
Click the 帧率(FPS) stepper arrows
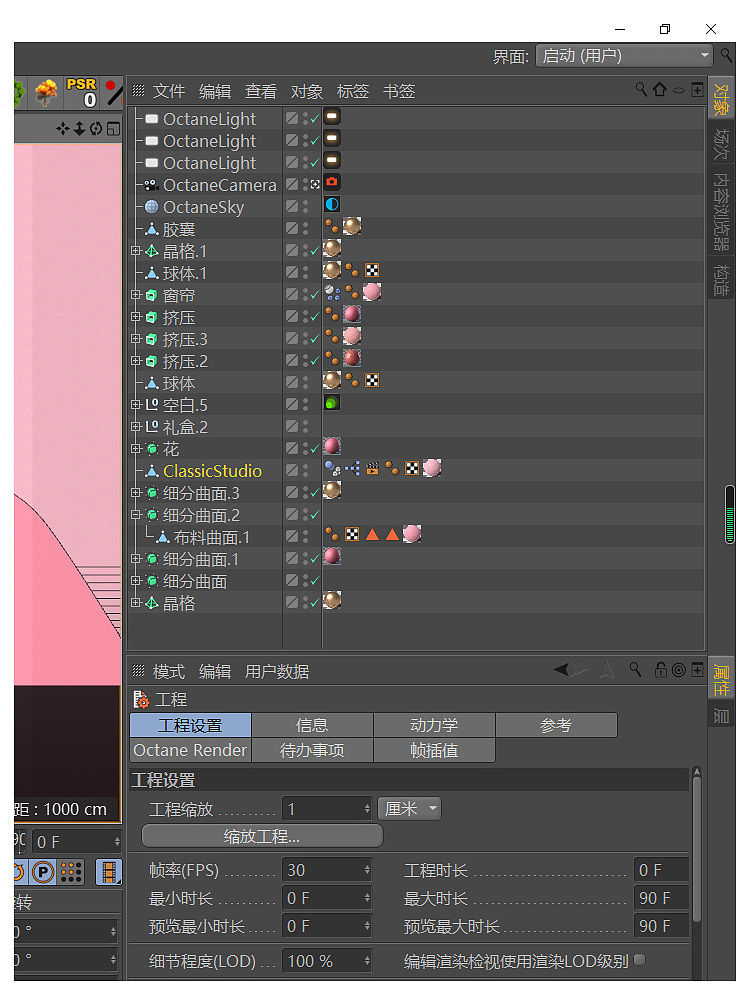(x=367, y=870)
